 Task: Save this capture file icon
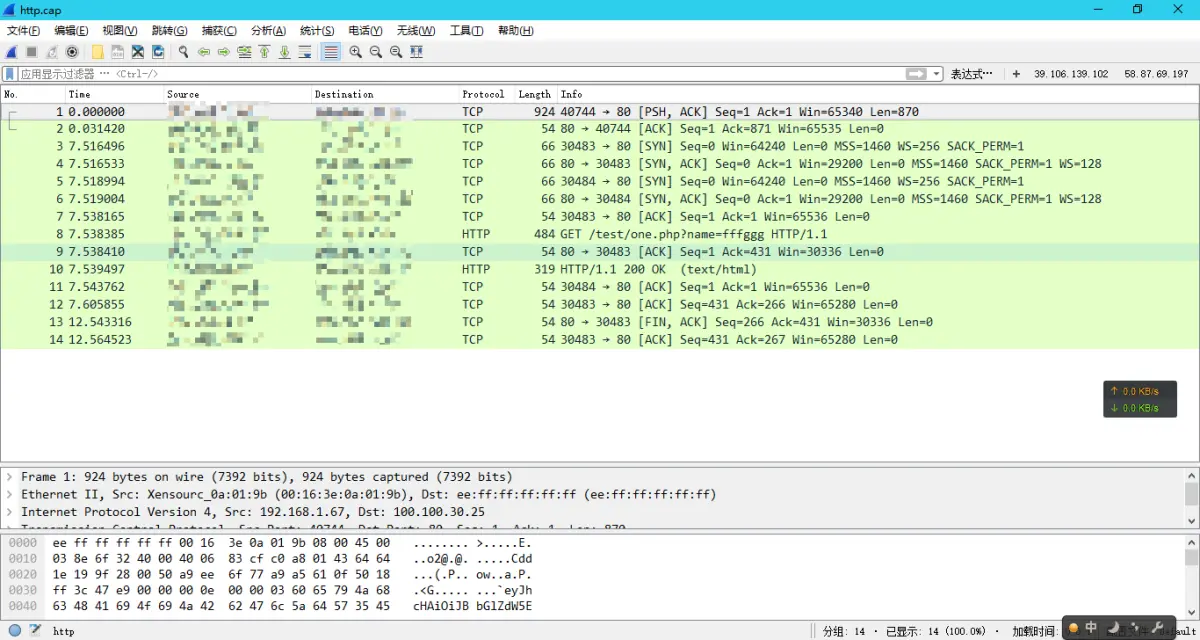point(118,52)
